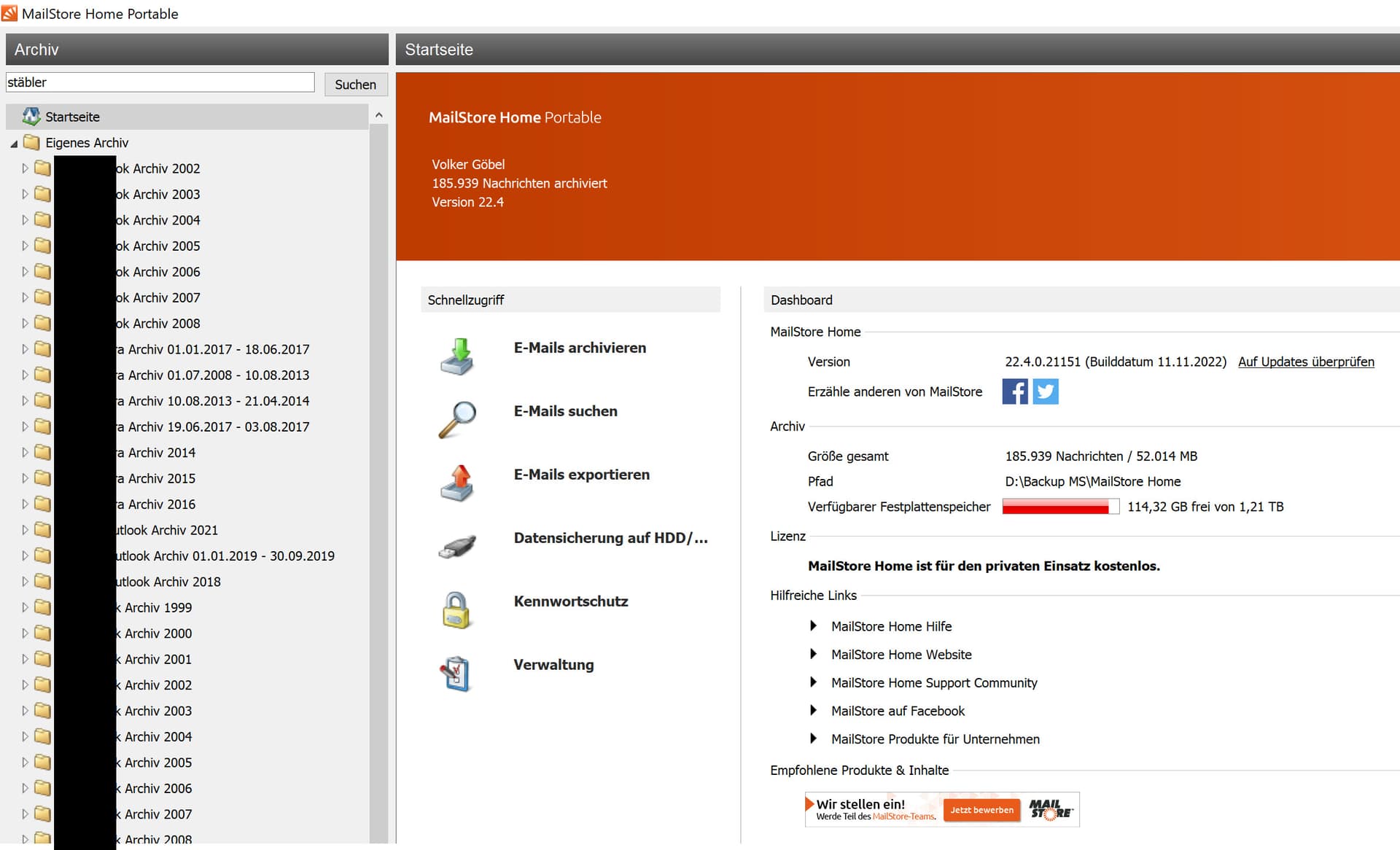Click the Jetzt bewerben banner button

click(981, 810)
